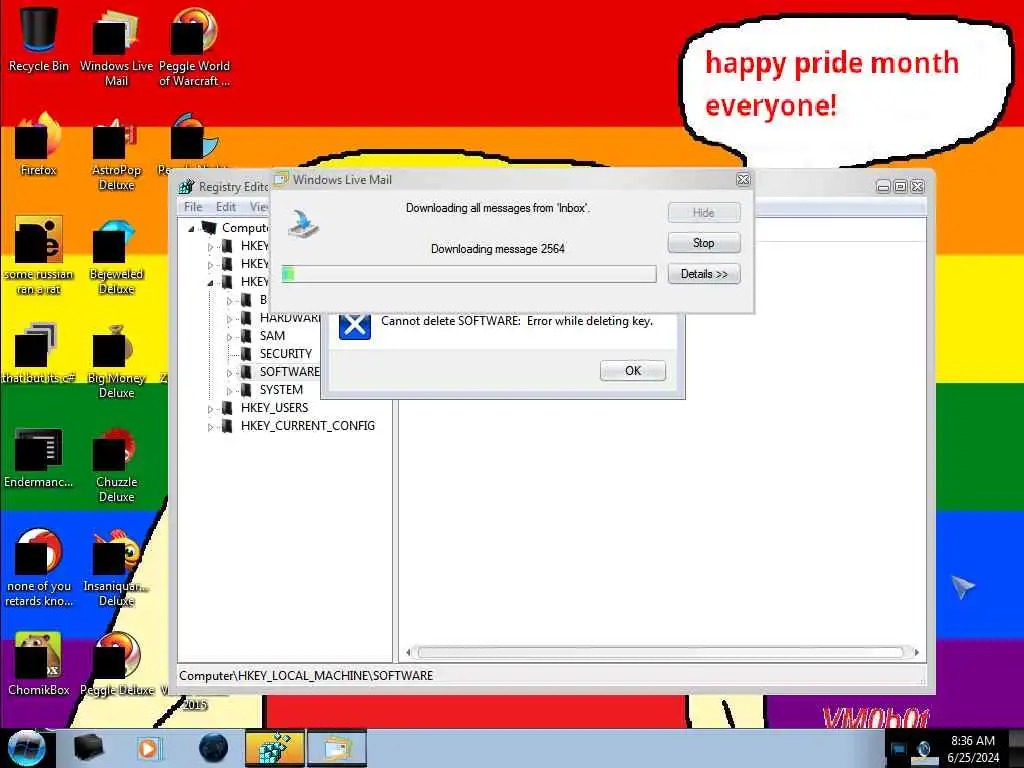
Task: Click 'Cannot delete SOFTWARE' error message text
Action: [x=517, y=321]
